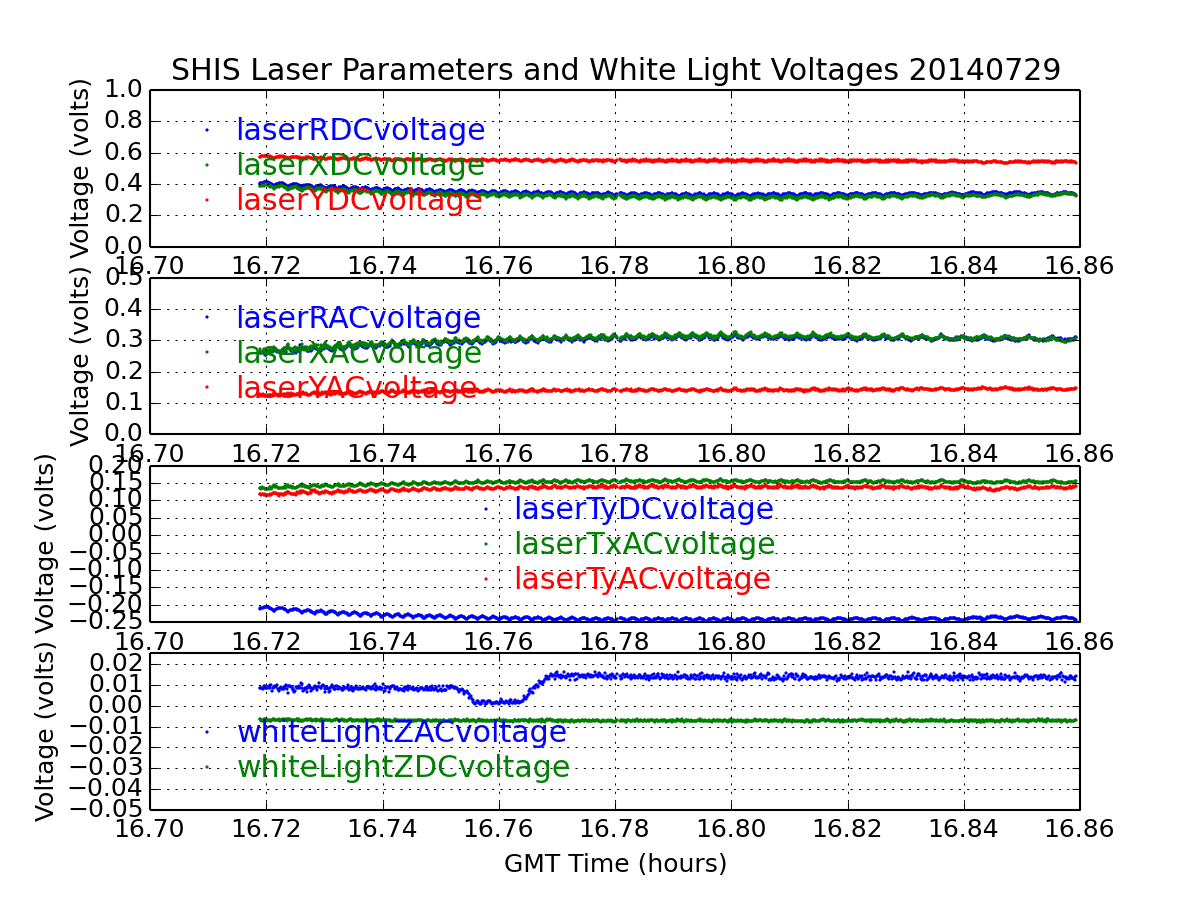This screenshot has height=900, width=1200.
Task: Click the GMT Time (hours) axis label
Action: click(615, 863)
